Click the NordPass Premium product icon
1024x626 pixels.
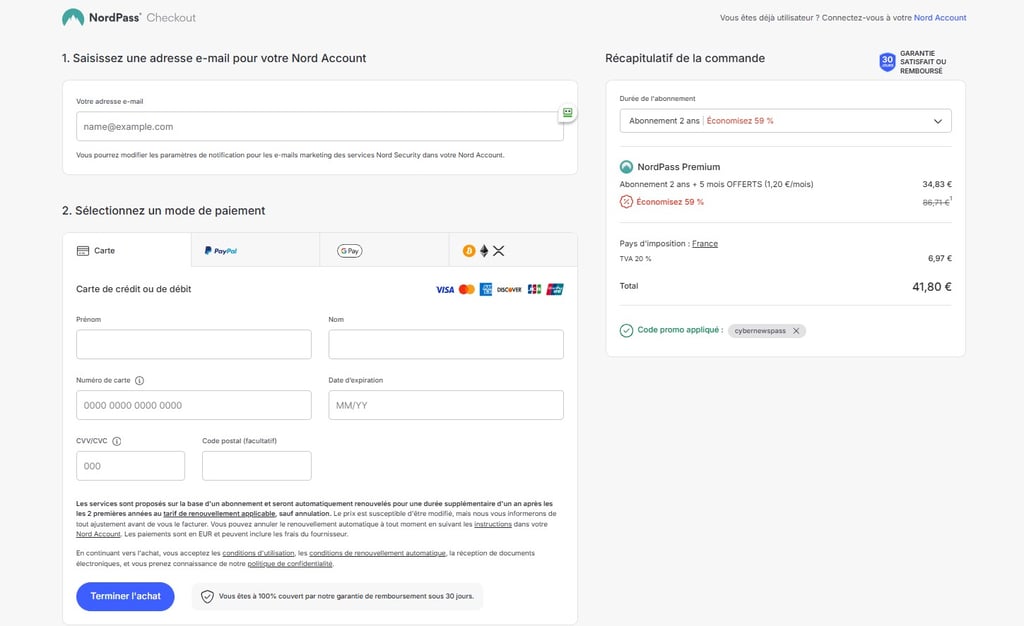626,166
